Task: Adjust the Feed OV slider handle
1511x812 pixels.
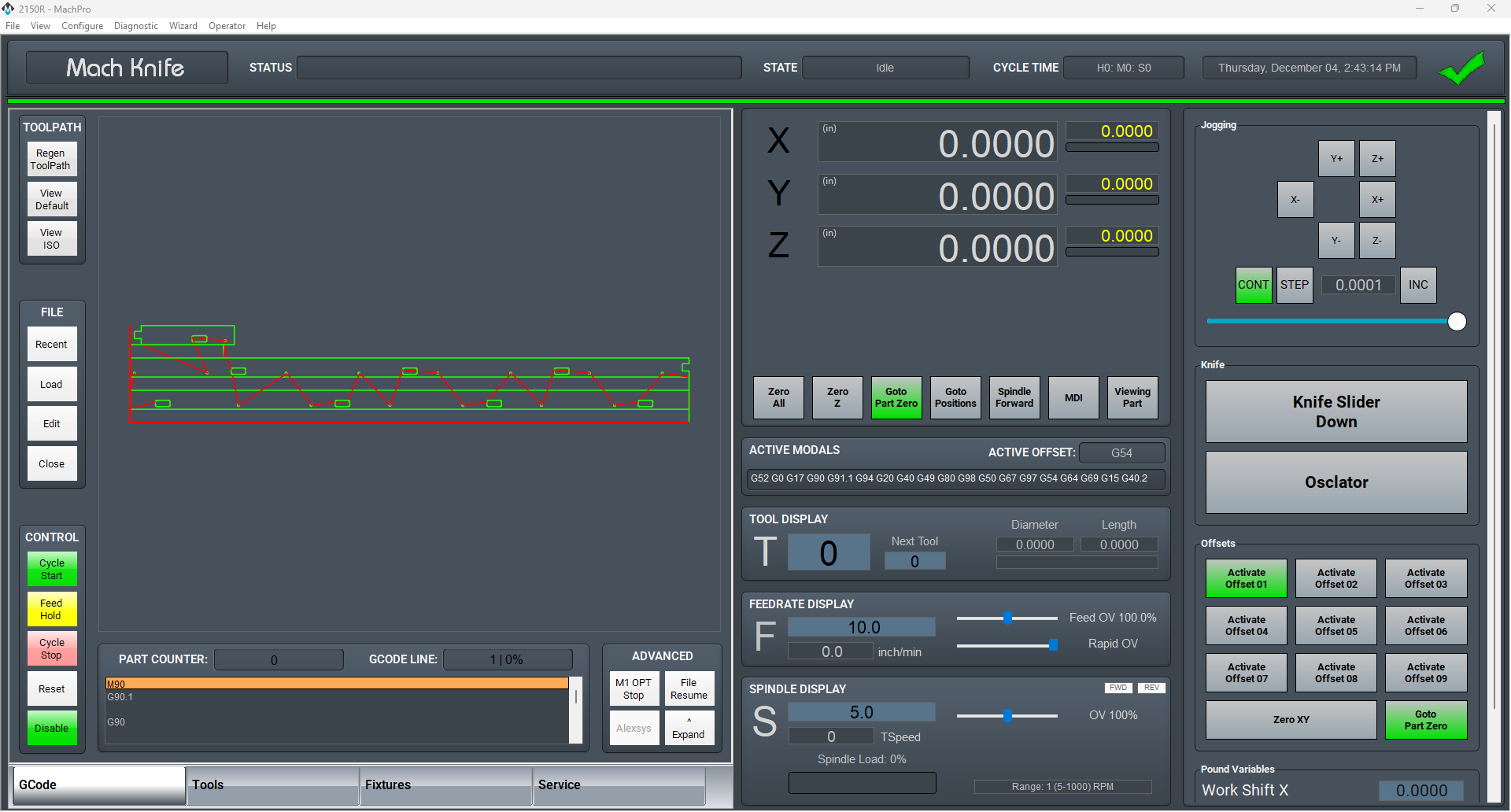Action: click(x=1007, y=618)
